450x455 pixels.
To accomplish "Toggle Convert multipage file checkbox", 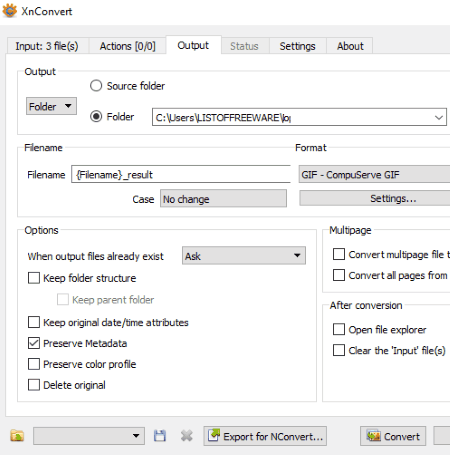I will click(339, 254).
